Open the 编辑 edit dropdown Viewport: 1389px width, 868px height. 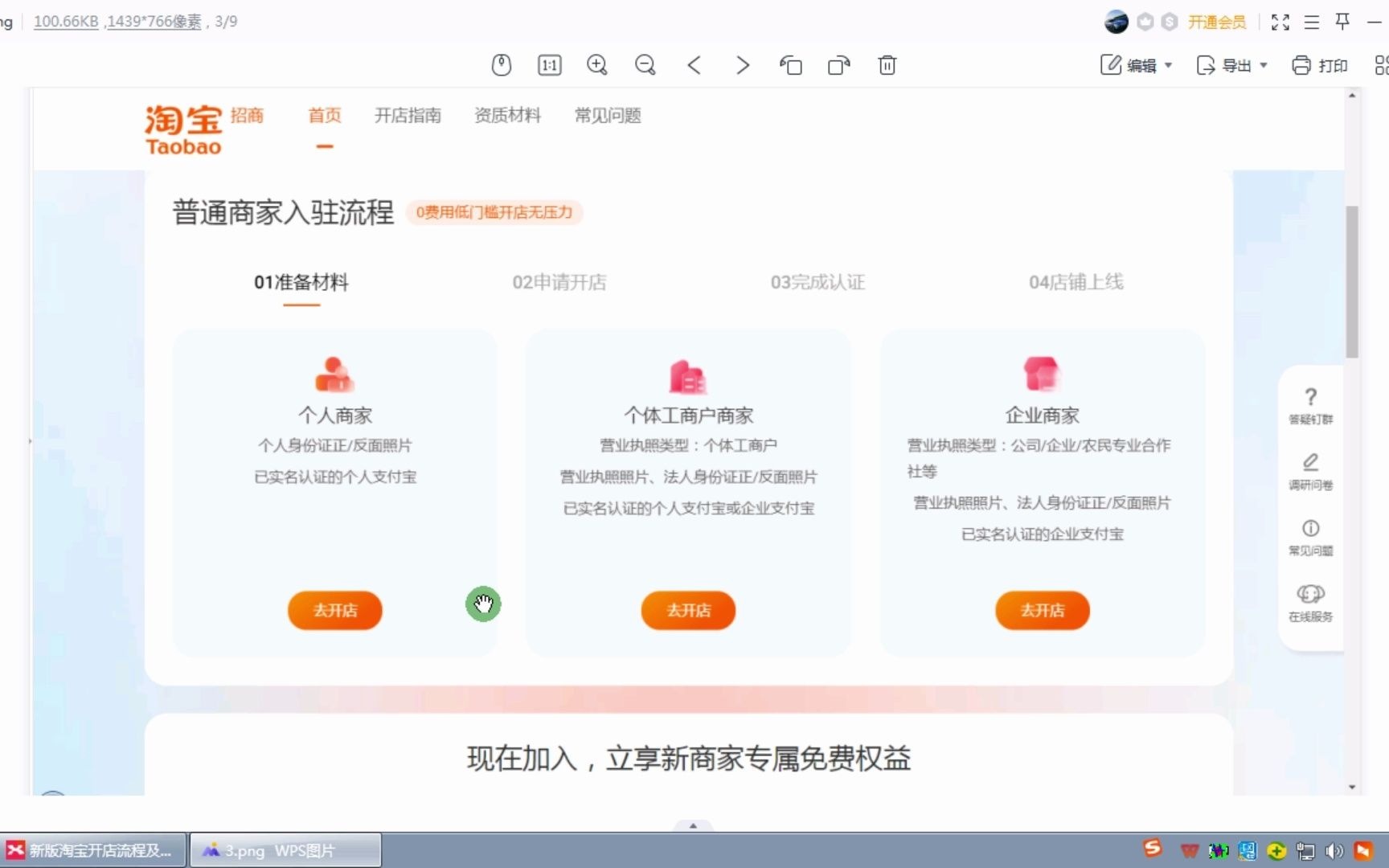[x=1137, y=65]
